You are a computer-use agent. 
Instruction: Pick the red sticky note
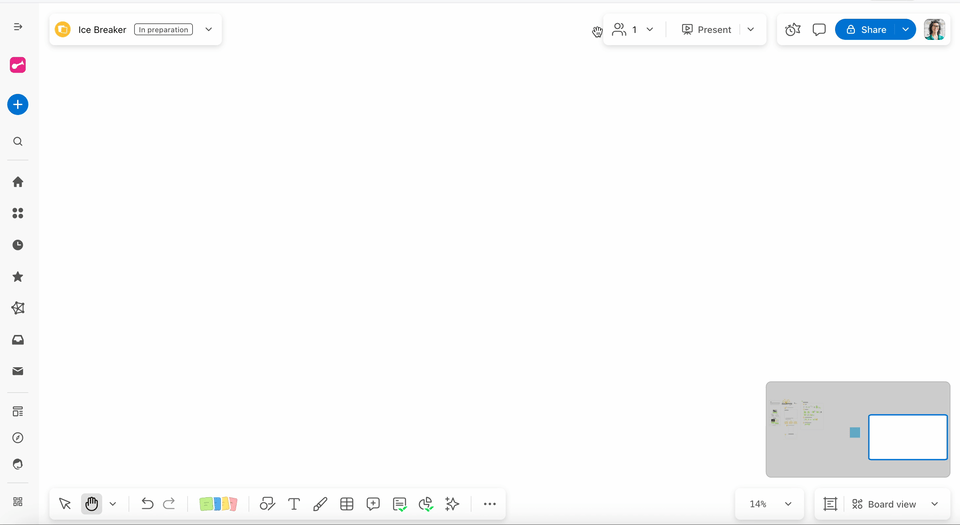[233, 504]
